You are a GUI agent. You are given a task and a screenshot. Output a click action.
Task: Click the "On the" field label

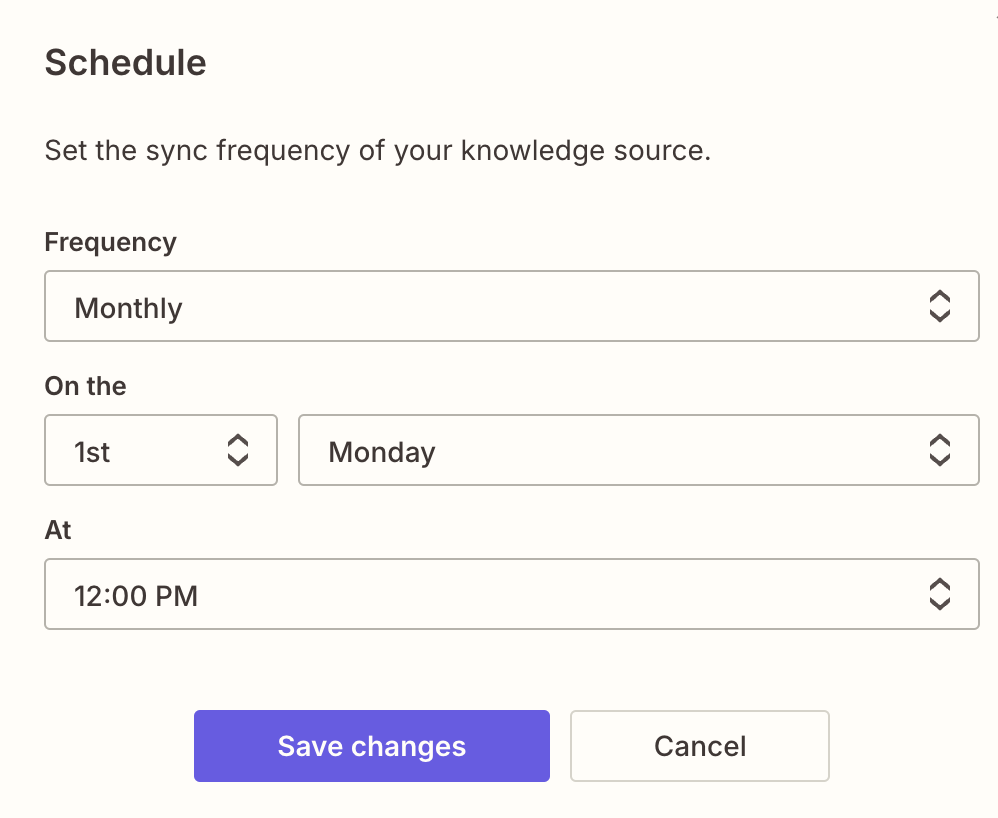pyautogui.click(x=86, y=386)
